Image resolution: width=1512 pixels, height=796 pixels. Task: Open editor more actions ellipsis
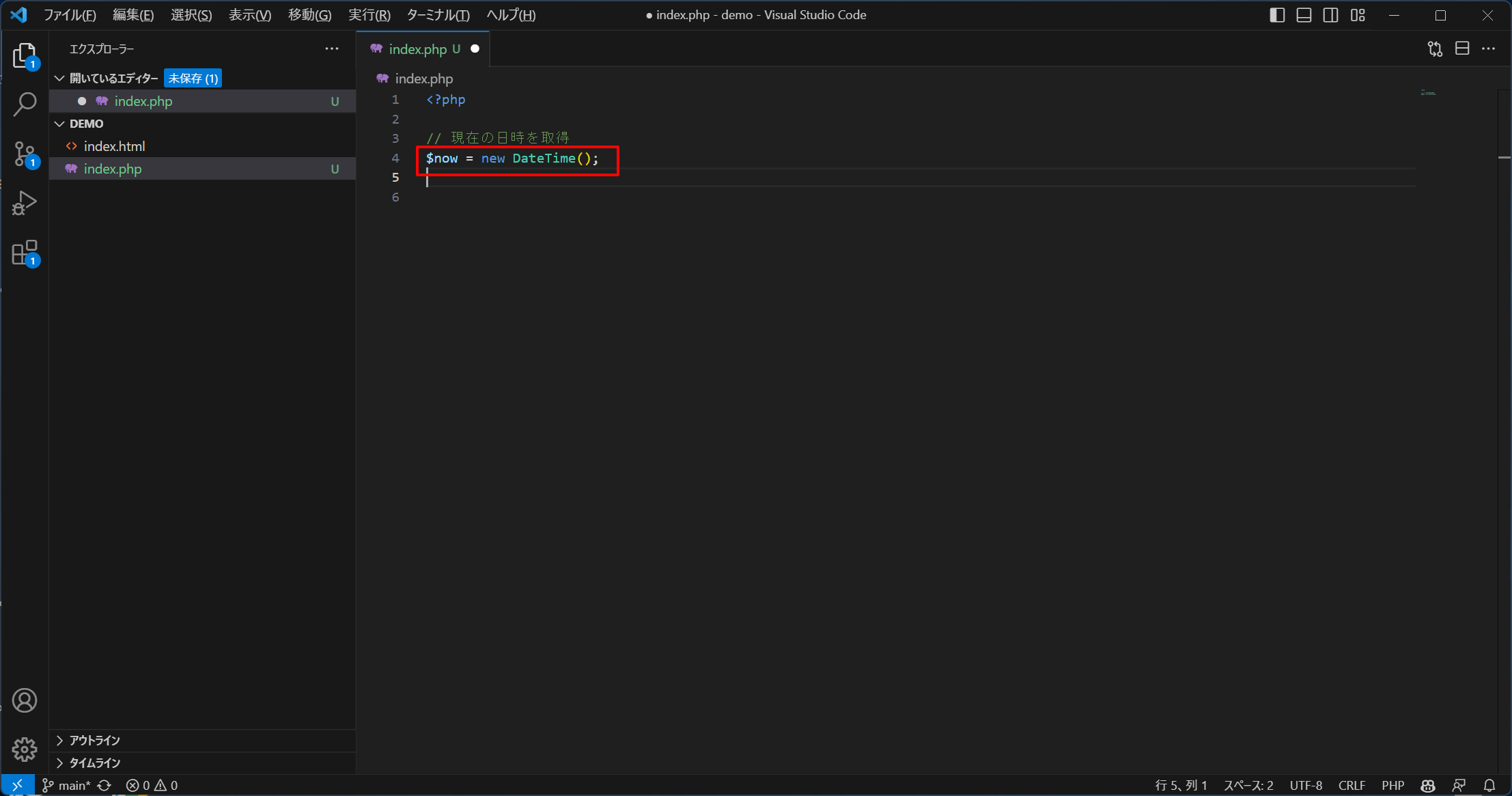pos(1489,49)
